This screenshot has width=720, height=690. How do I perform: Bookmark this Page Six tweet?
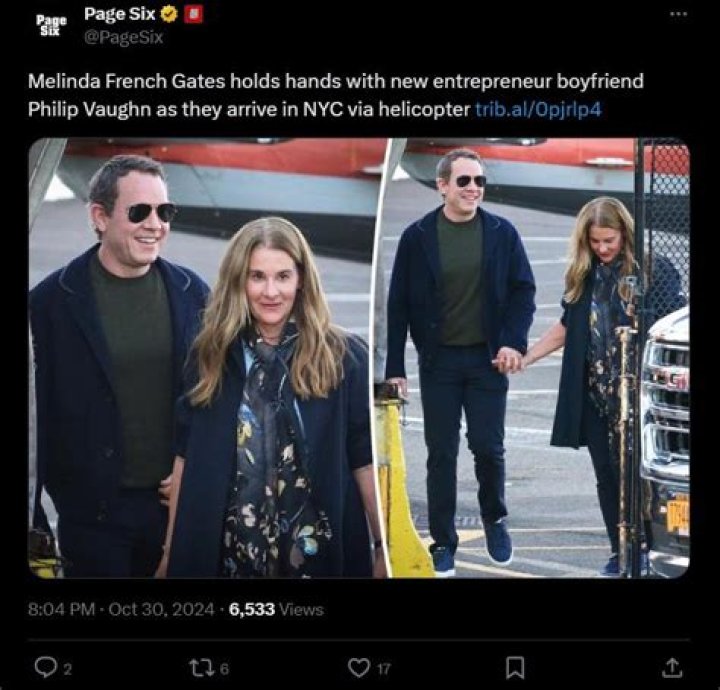(x=514, y=665)
